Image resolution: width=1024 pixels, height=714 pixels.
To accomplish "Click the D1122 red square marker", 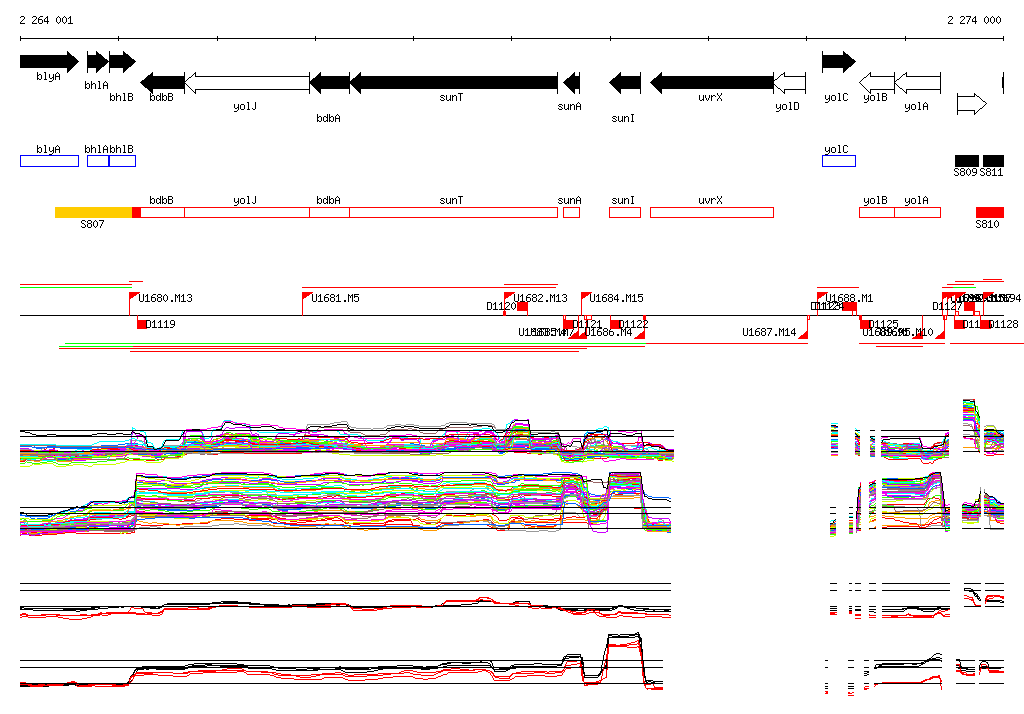I will point(615,324).
